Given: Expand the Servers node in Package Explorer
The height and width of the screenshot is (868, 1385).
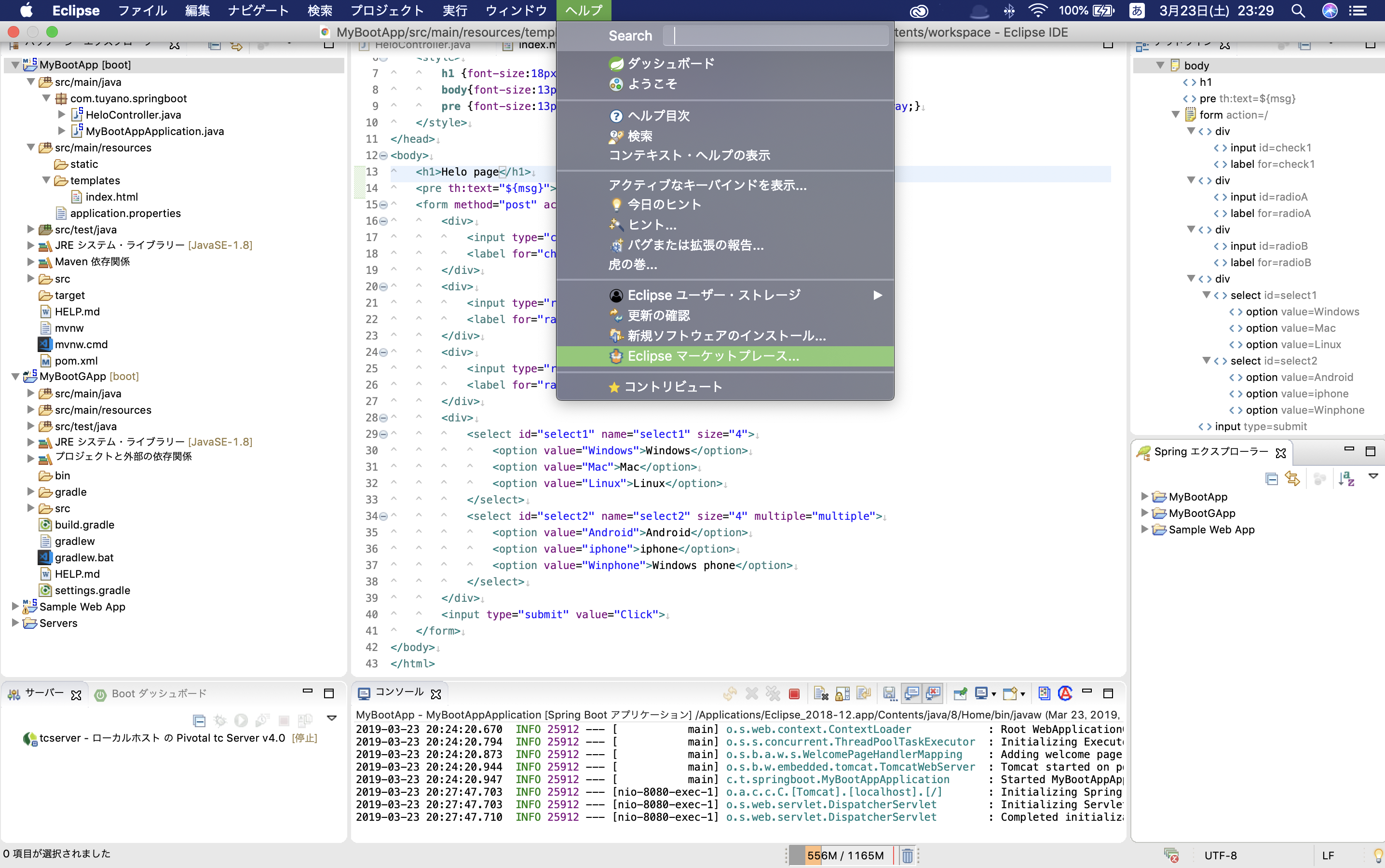Looking at the screenshot, I should (x=14, y=623).
